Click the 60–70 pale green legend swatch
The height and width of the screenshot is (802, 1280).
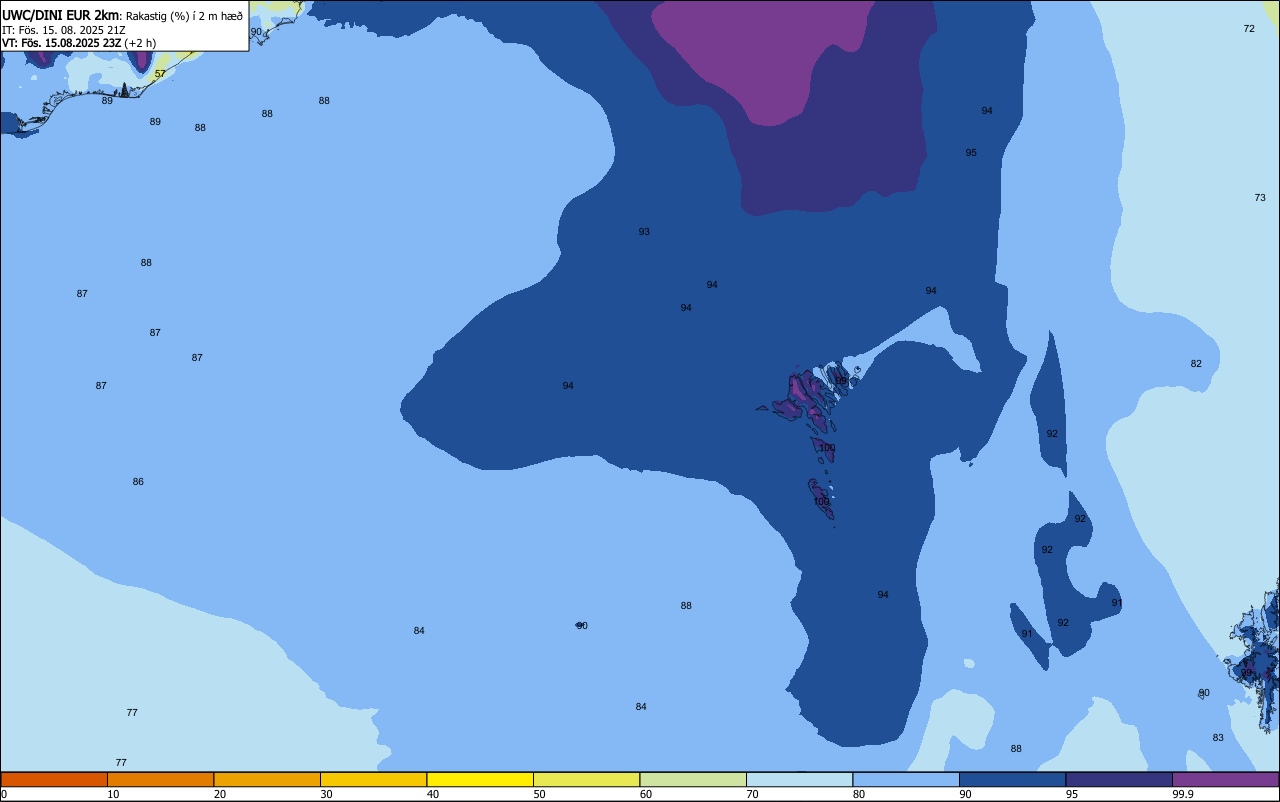(693, 779)
